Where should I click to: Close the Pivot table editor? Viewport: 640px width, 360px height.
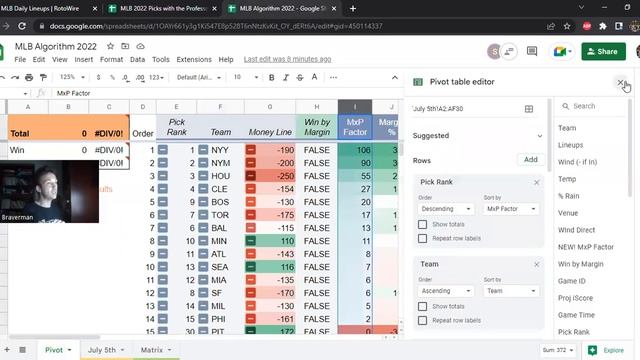(620, 82)
